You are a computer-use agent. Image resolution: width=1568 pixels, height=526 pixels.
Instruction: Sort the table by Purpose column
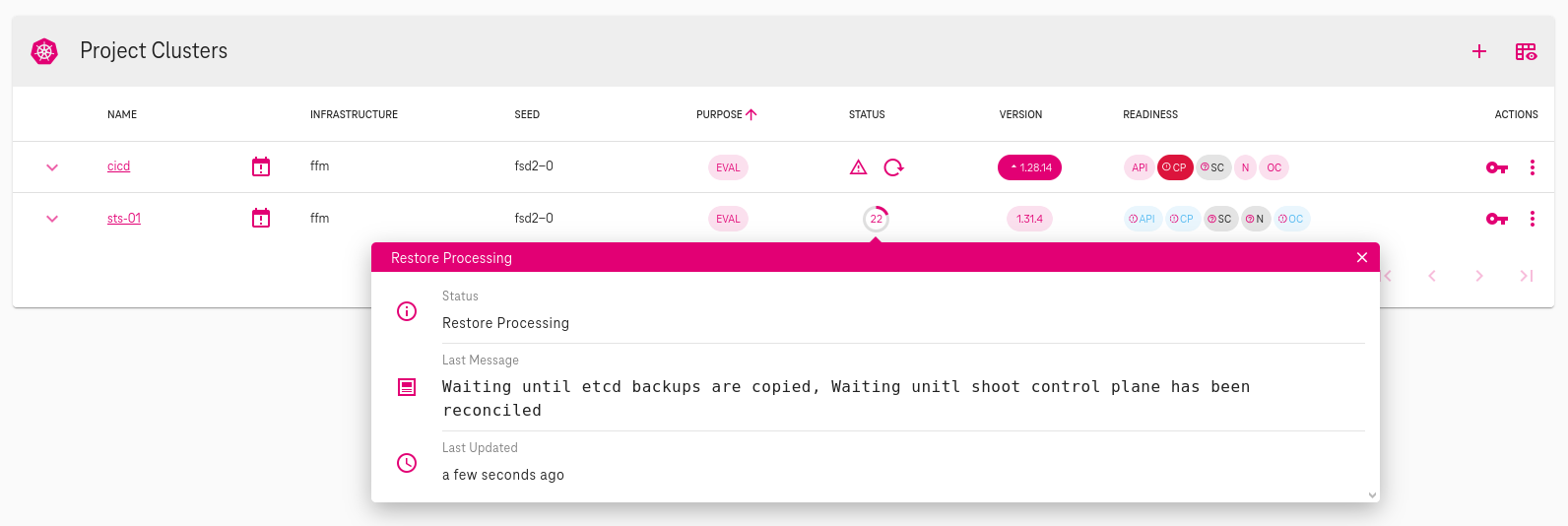(720, 114)
